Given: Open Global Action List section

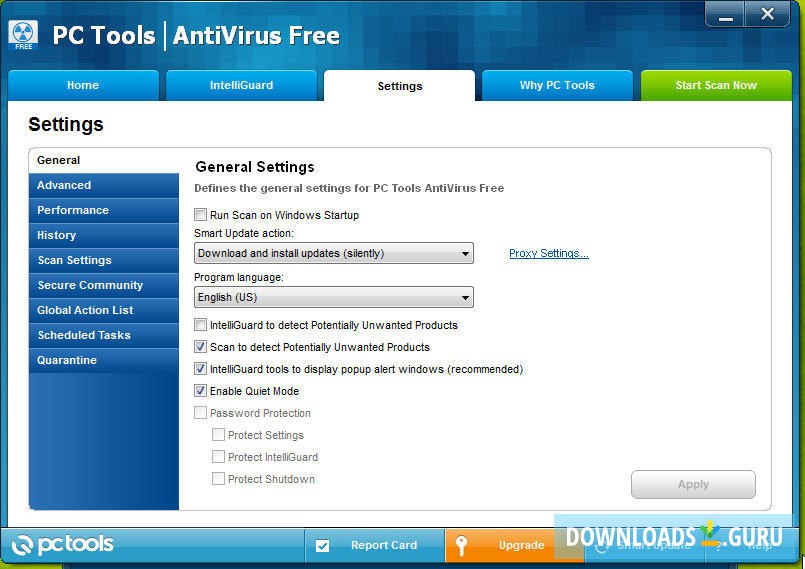Looking at the screenshot, I should coord(104,310).
